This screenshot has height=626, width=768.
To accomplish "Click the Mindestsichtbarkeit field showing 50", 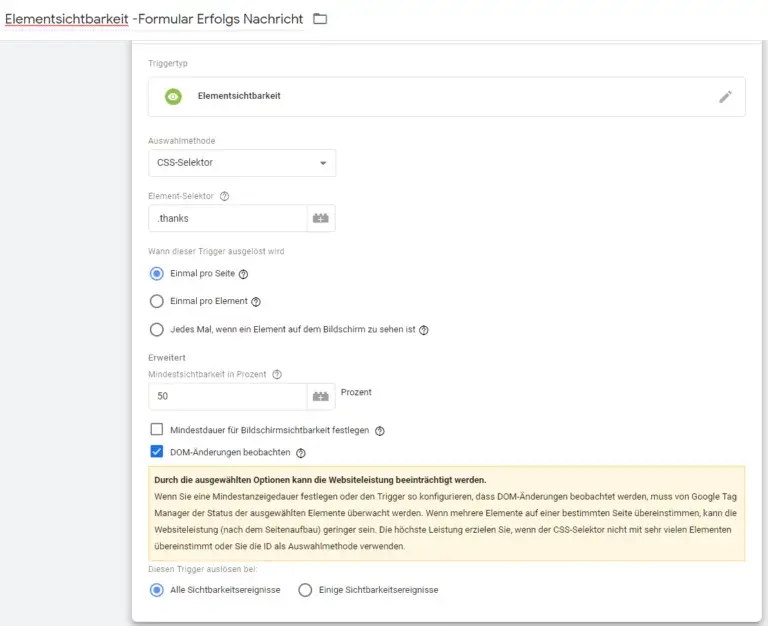I will pos(226,397).
